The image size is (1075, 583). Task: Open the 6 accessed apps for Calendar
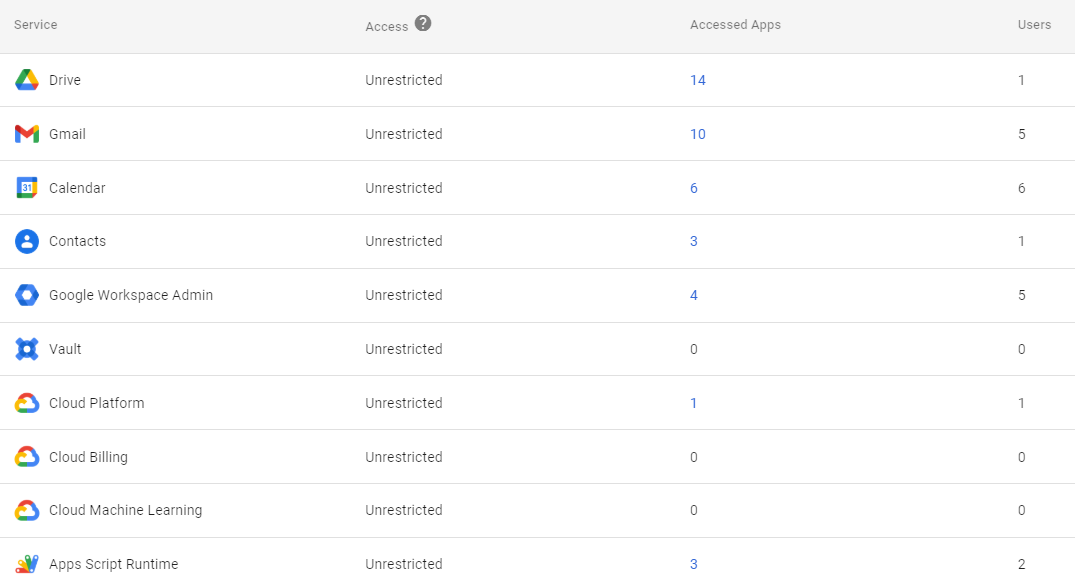(x=694, y=188)
